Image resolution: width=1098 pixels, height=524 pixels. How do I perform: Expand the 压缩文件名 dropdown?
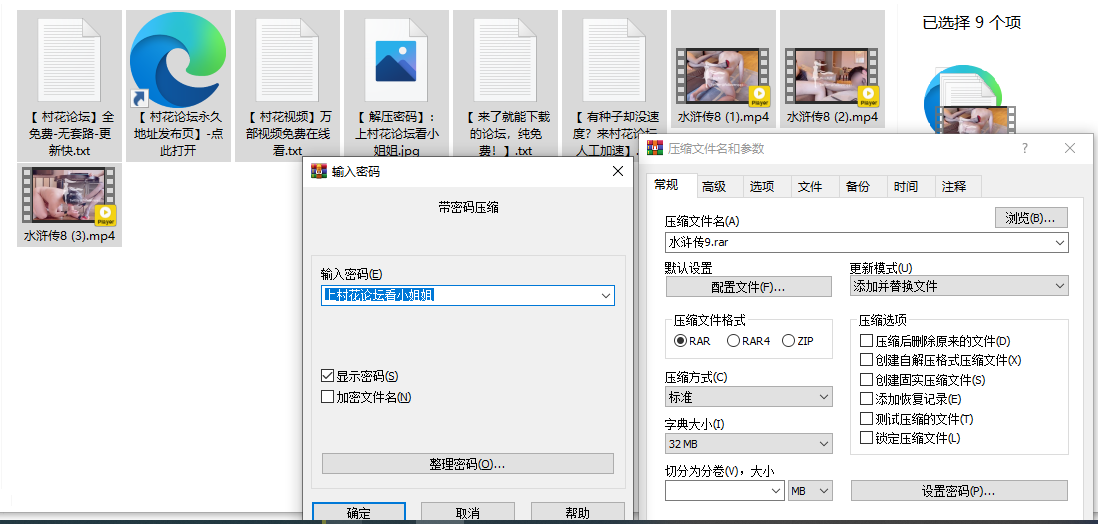click(1060, 243)
